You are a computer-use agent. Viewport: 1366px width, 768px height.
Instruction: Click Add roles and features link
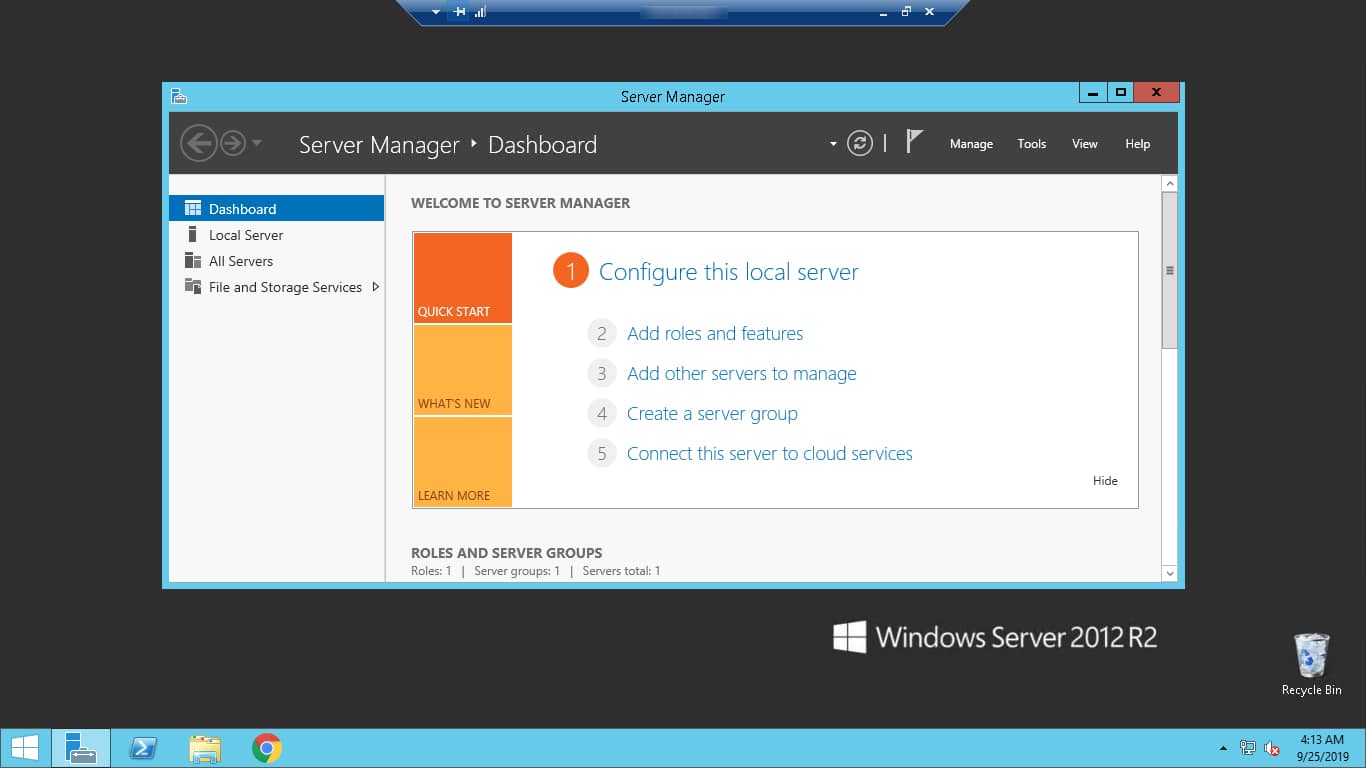point(715,334)
